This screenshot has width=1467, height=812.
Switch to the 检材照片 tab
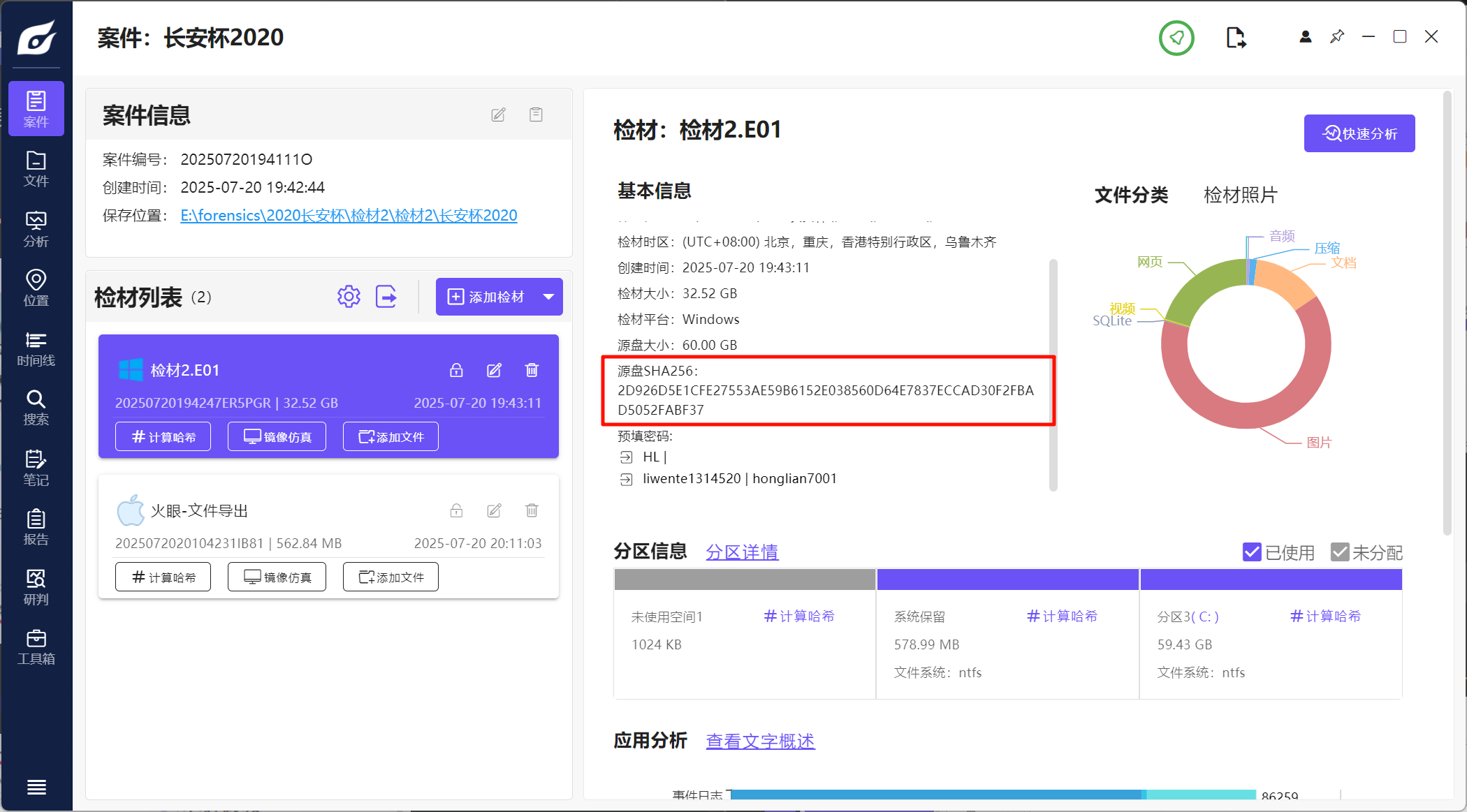pos(1240,195)
